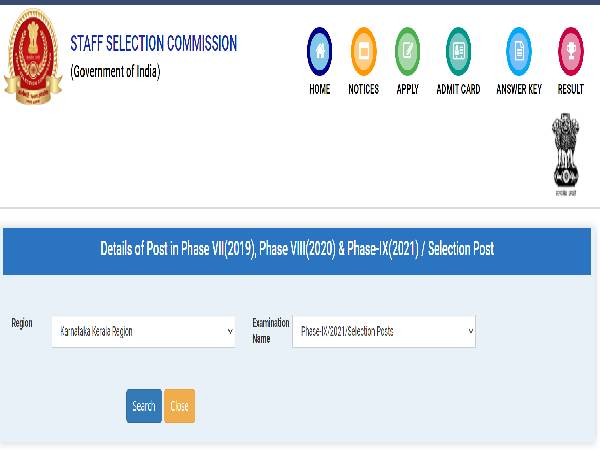Select RESULT menu label
The width and height of the screenshot is (600, 450).
click(570, 90)
